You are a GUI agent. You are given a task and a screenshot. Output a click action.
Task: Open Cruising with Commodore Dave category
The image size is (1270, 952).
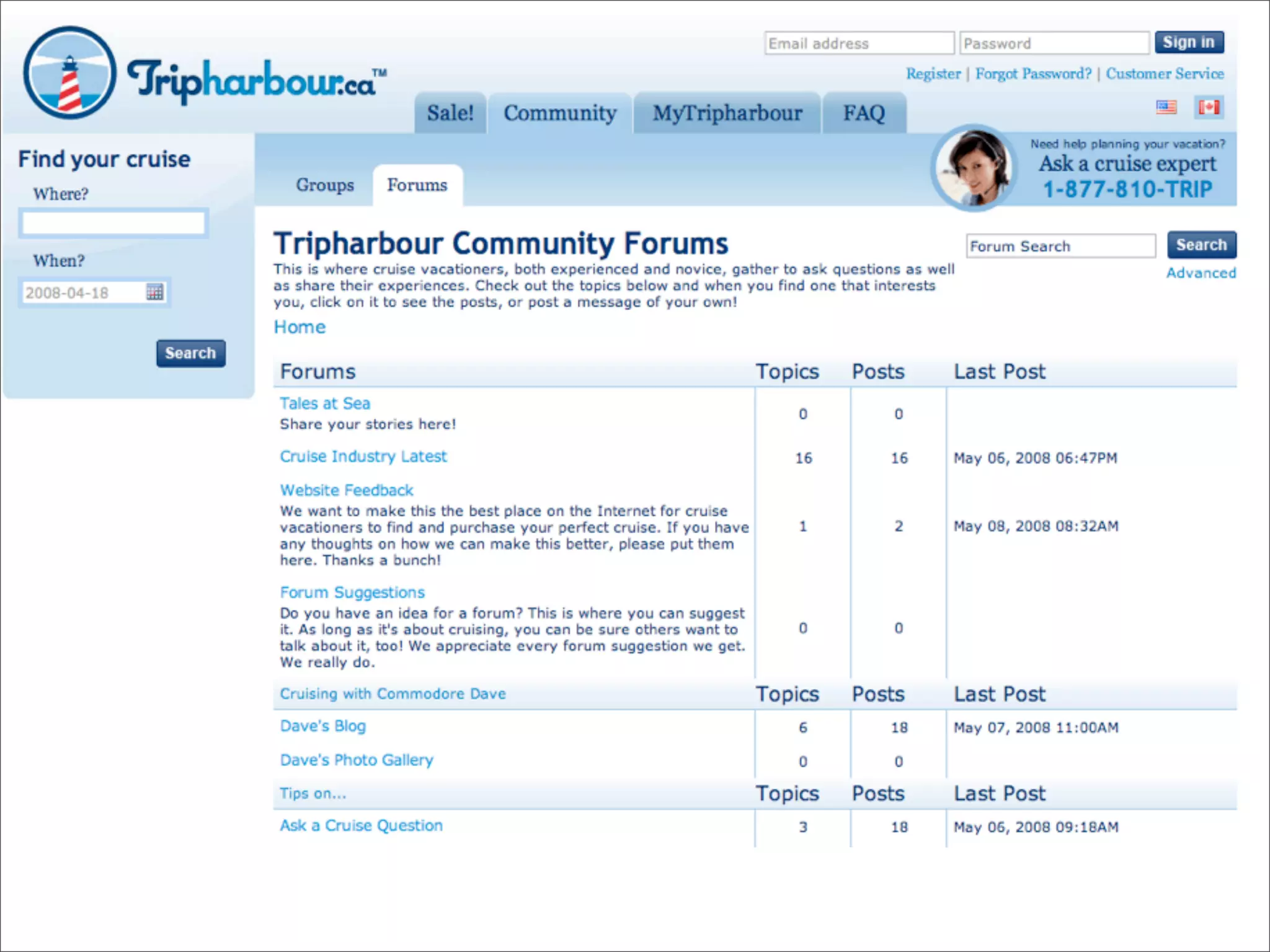click(x=393, y=694)
